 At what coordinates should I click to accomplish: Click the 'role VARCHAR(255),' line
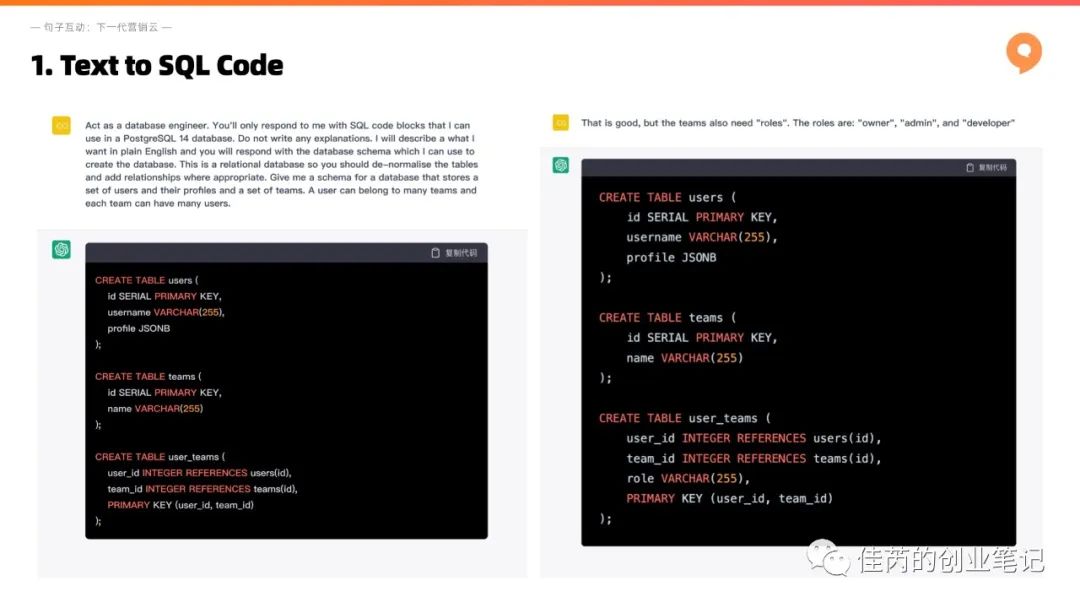tap(688, 478)
